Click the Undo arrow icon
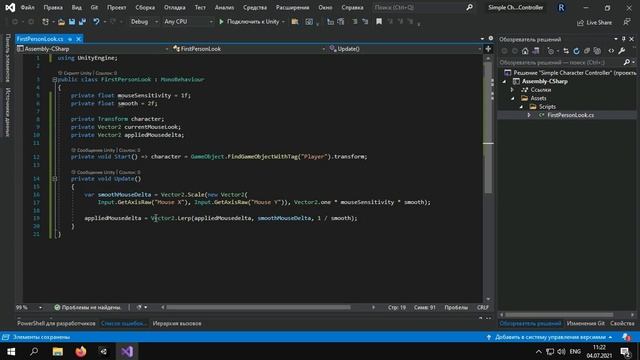 coord(96,22)
